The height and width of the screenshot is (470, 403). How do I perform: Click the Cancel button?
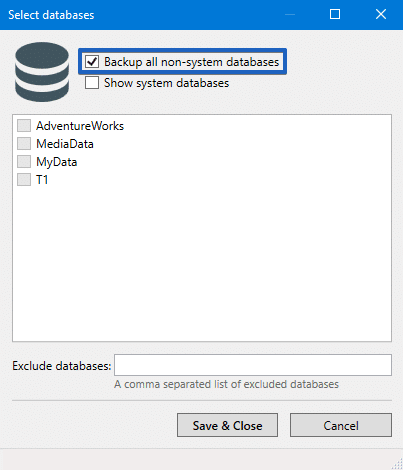341,425
